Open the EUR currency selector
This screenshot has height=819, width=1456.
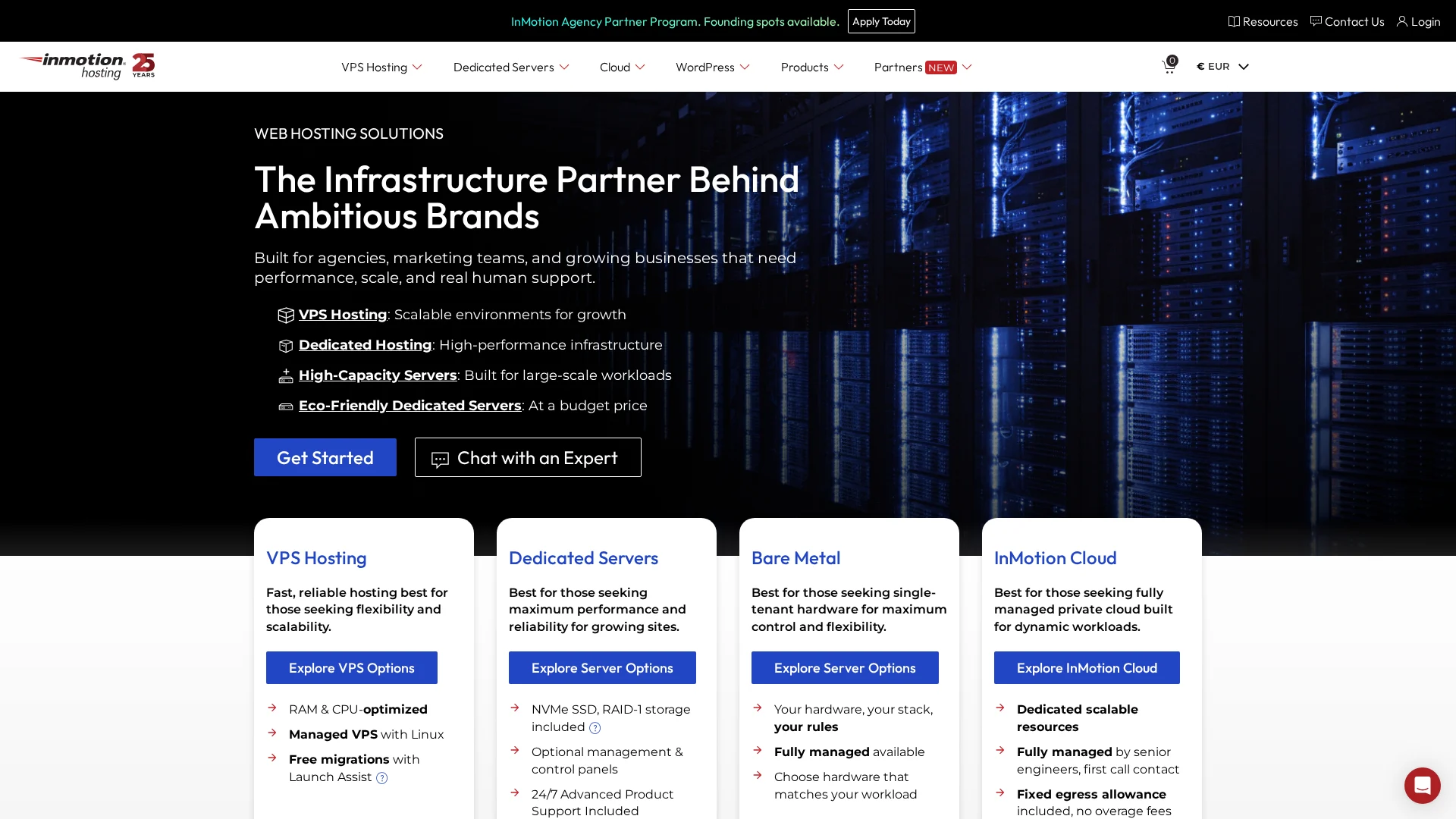[x=1222, y=66]
